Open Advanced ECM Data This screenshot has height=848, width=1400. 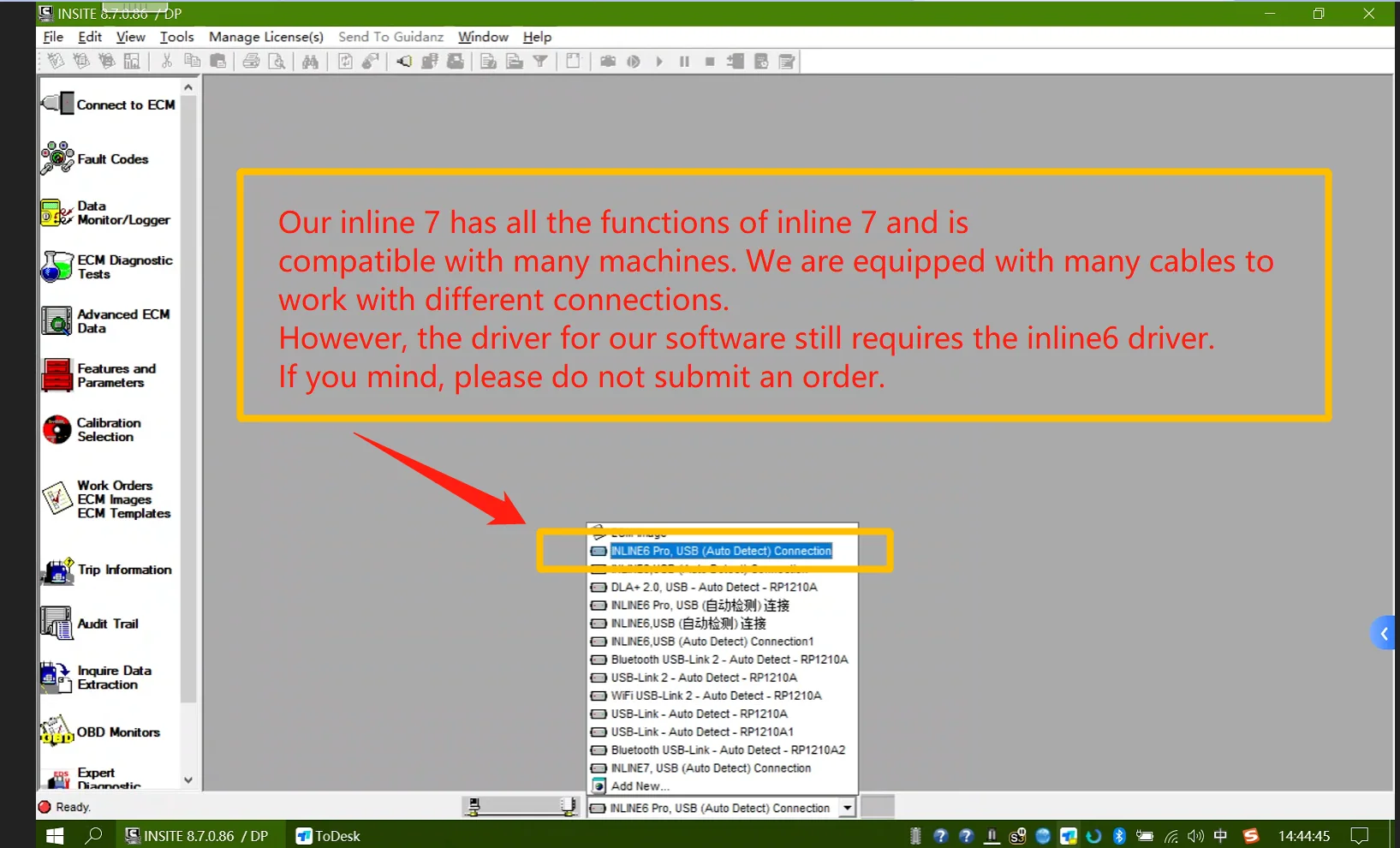(106, 321)
